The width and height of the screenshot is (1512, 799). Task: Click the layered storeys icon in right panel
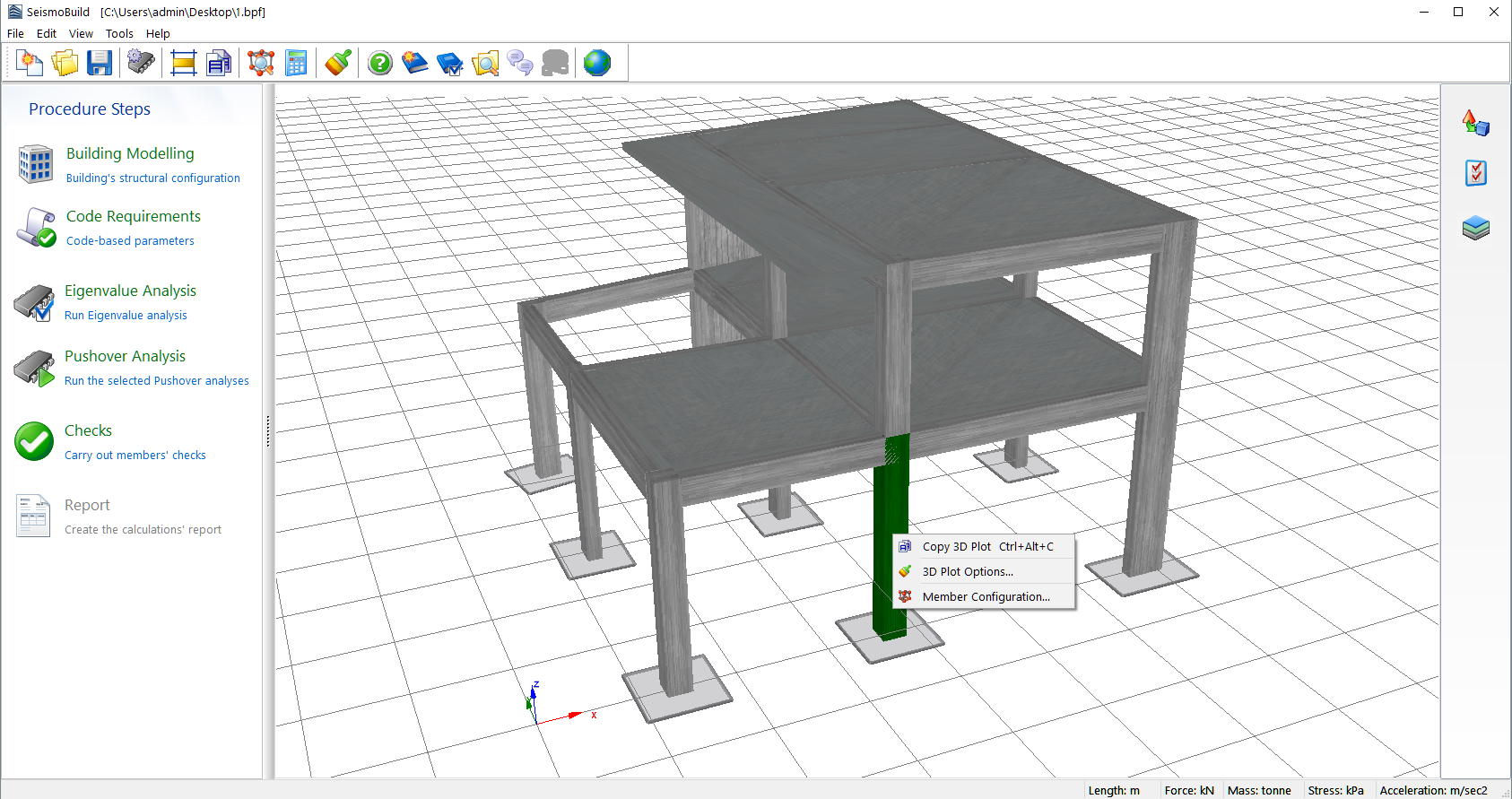pos(1475,228)
